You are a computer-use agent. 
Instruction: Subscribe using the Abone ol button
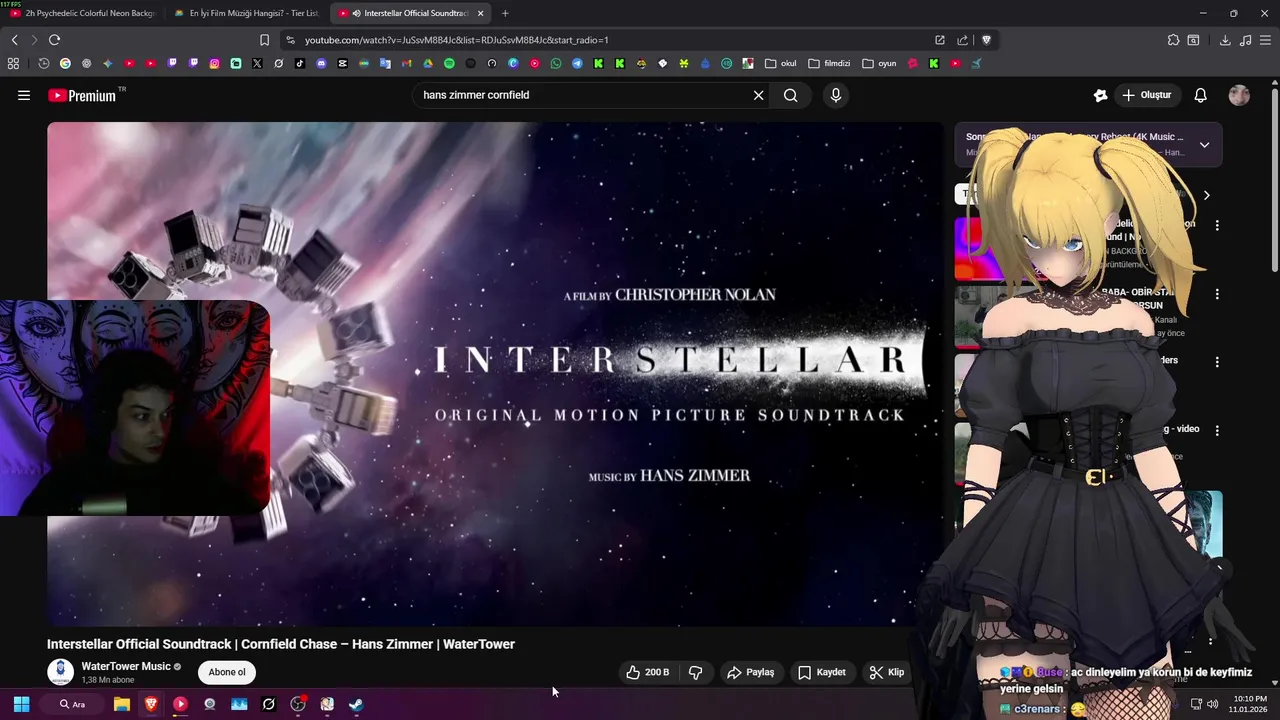point(227,672)
